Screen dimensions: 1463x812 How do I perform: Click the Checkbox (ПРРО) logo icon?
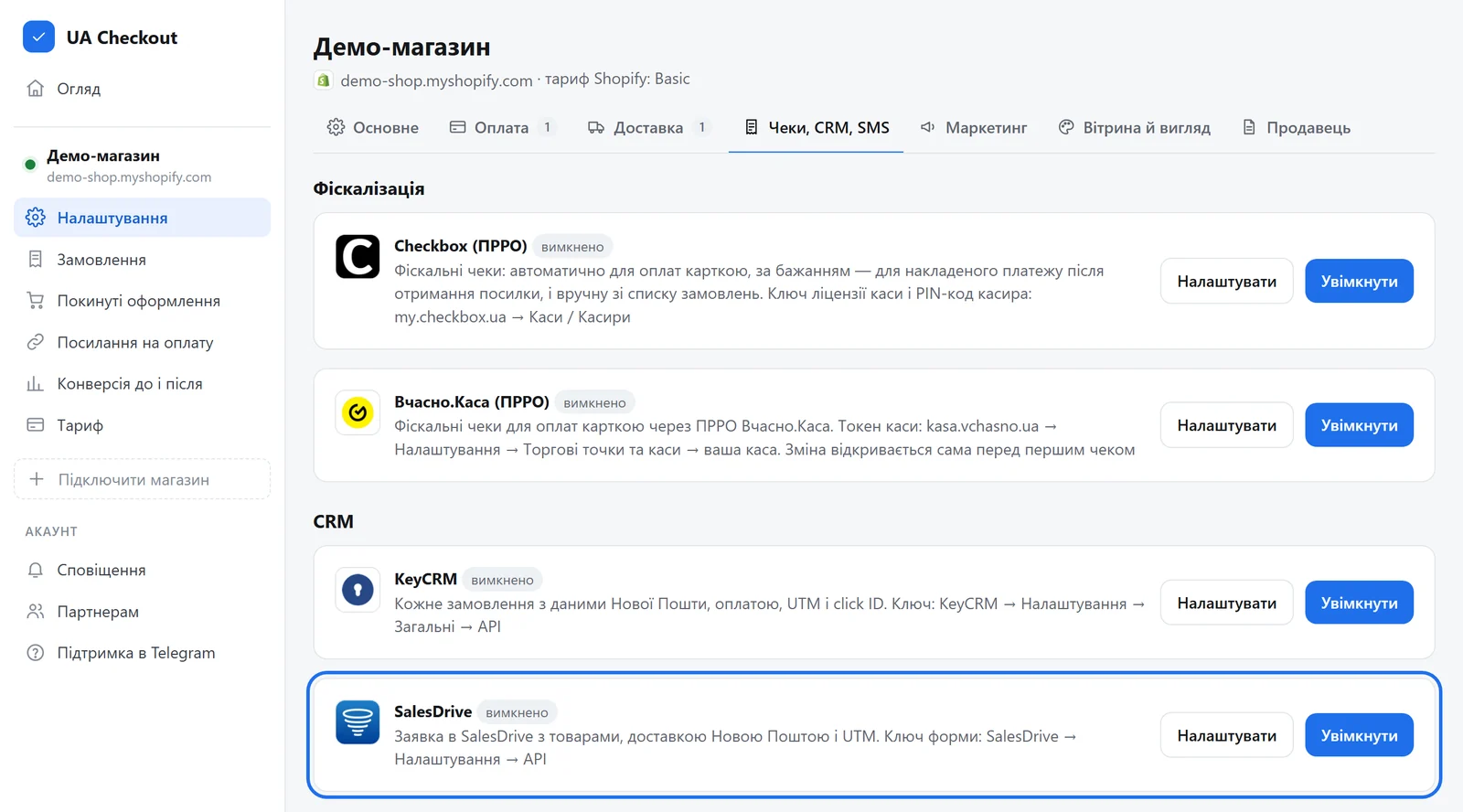tap(358, 256)
